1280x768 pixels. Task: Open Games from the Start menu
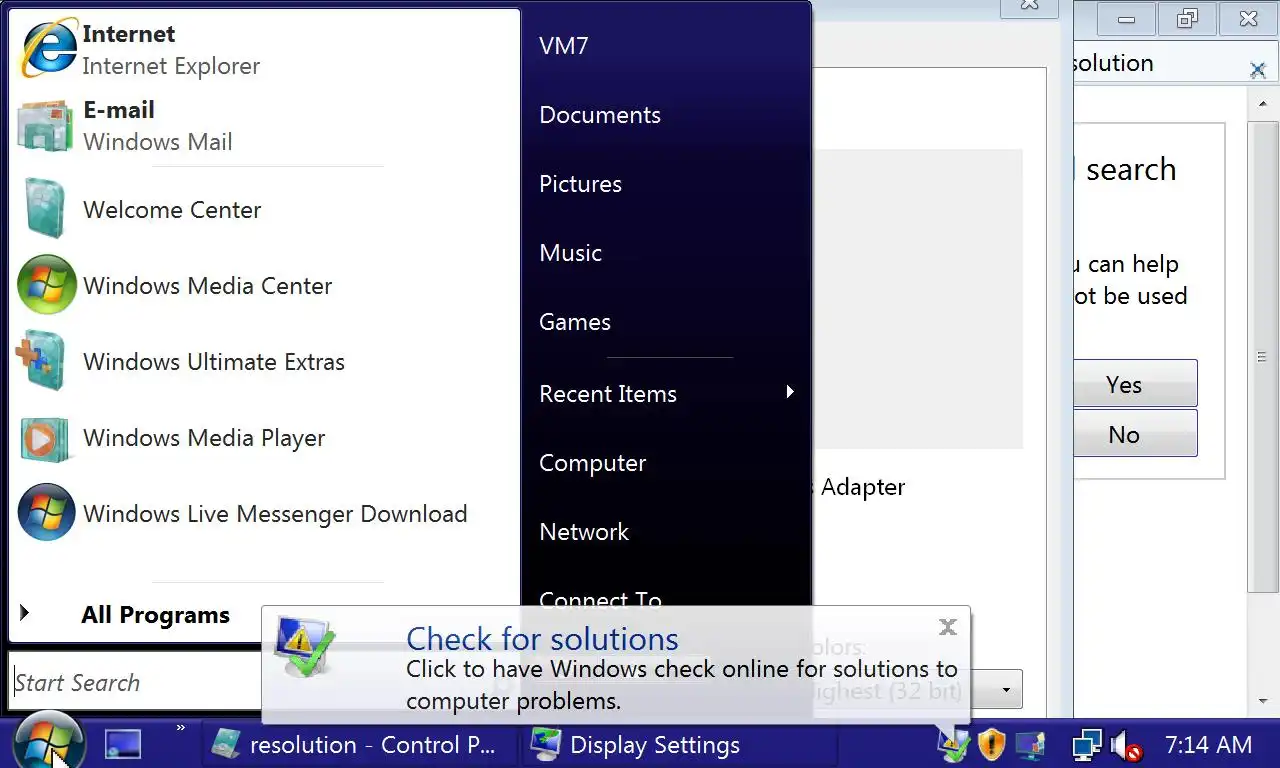575,322
